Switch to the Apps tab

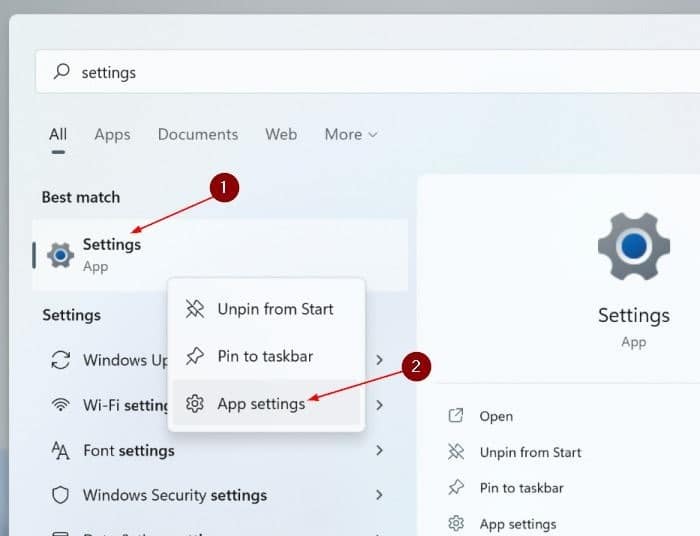[112, 134]
